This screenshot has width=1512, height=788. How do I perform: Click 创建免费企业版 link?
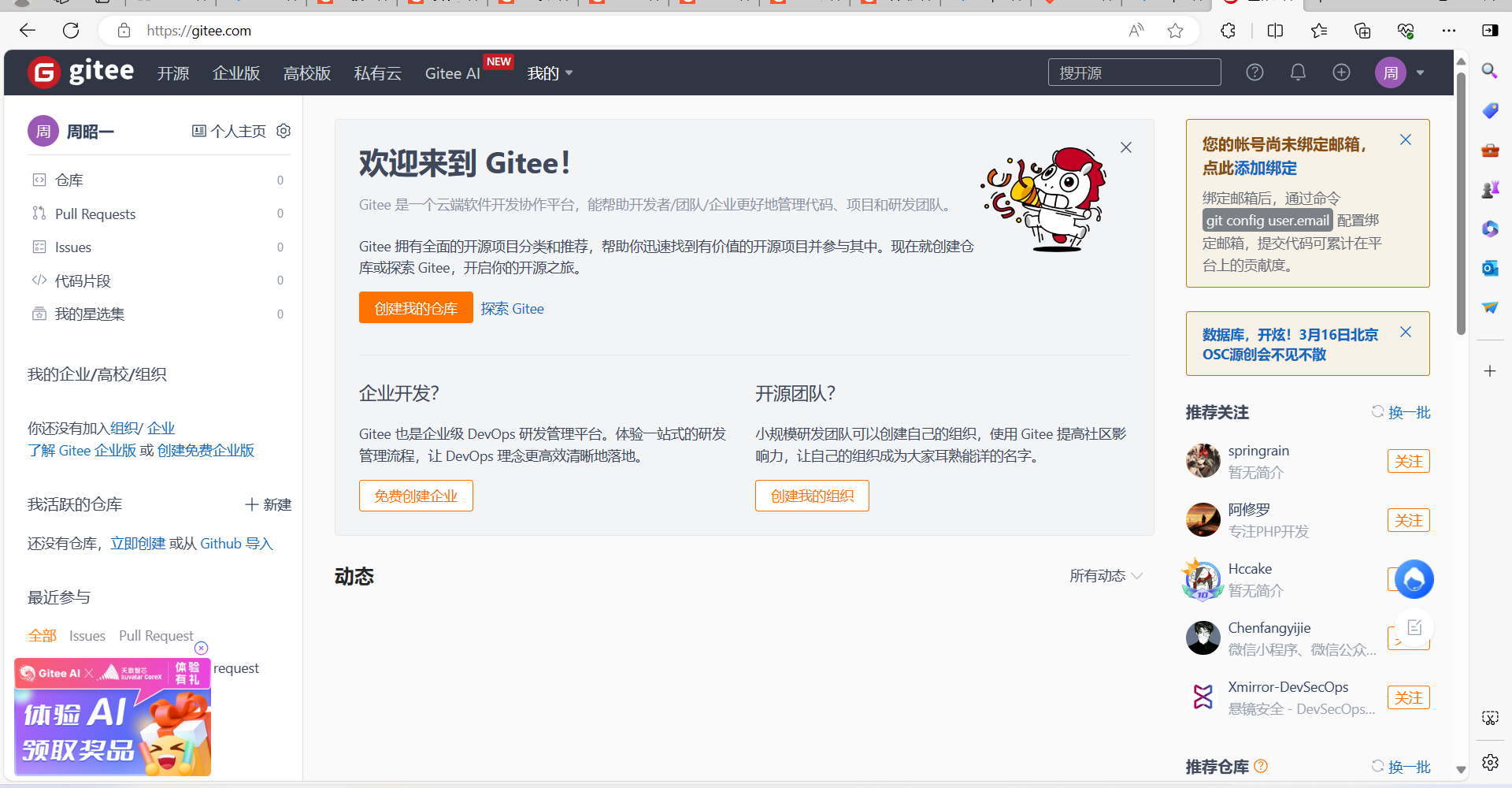click(206, 450)
